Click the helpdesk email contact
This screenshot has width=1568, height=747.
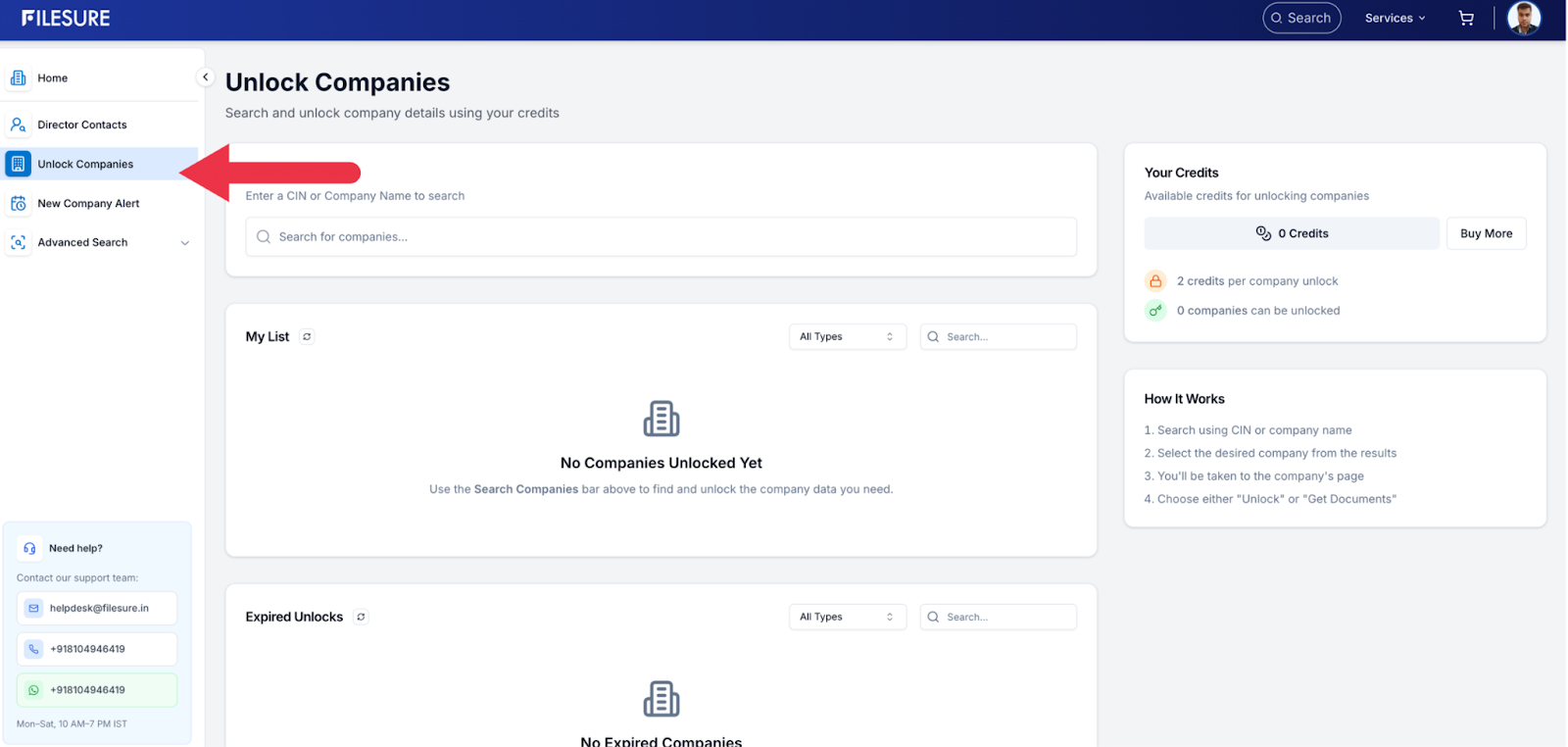coord(97,609)
